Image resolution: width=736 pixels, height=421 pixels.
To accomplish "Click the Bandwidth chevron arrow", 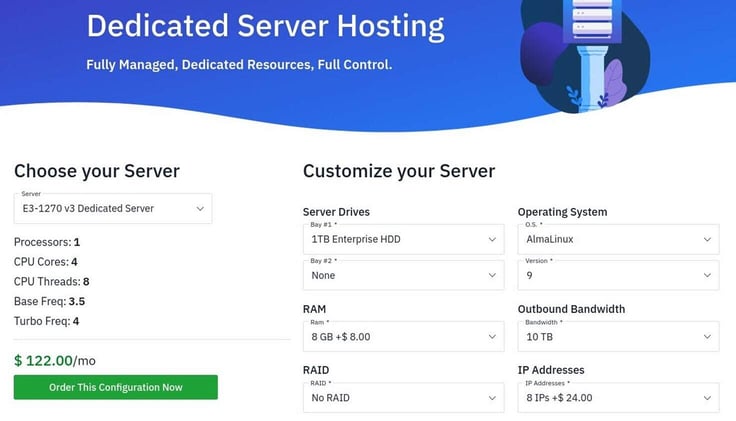I will 707,337.
